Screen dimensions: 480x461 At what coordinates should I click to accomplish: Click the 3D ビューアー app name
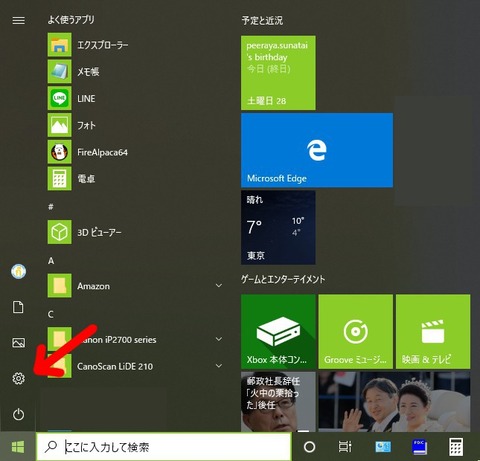[x=99, y=232]
